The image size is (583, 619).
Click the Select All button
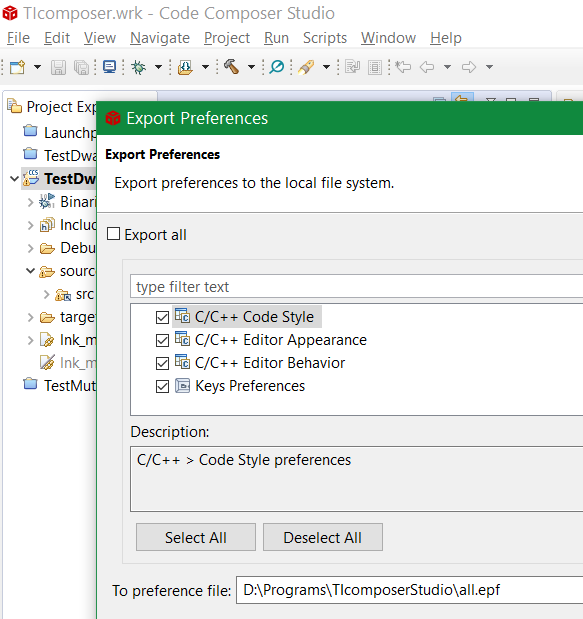196,537
